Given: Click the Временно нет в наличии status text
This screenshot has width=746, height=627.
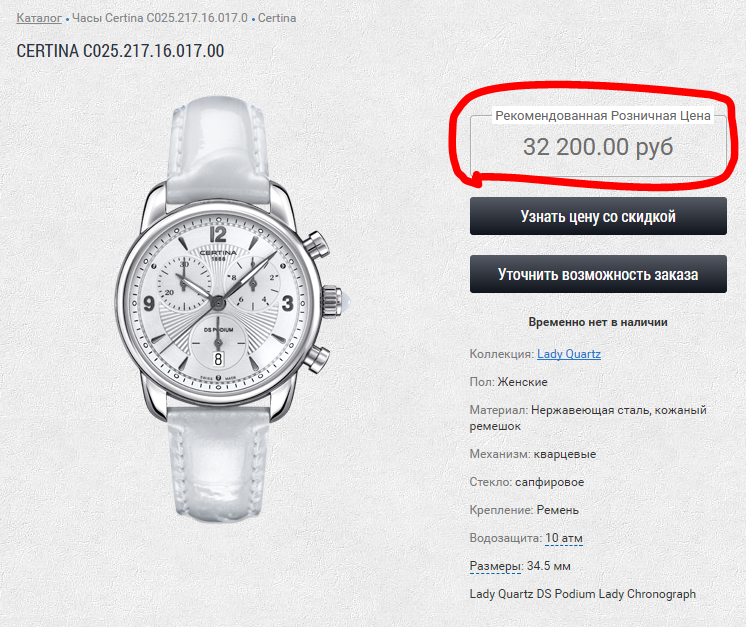Looking at the screenshot, I should [598, 322].
